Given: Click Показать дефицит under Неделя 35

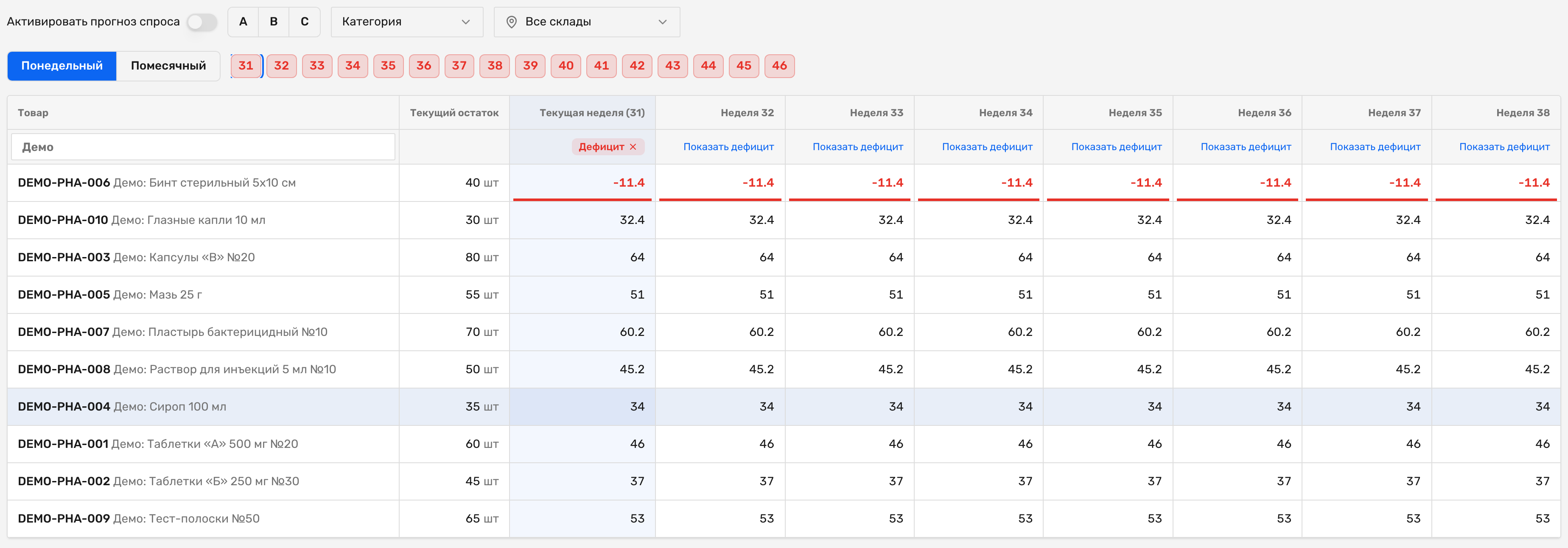Looking at the screenshot, I should tap(1116, 147).
